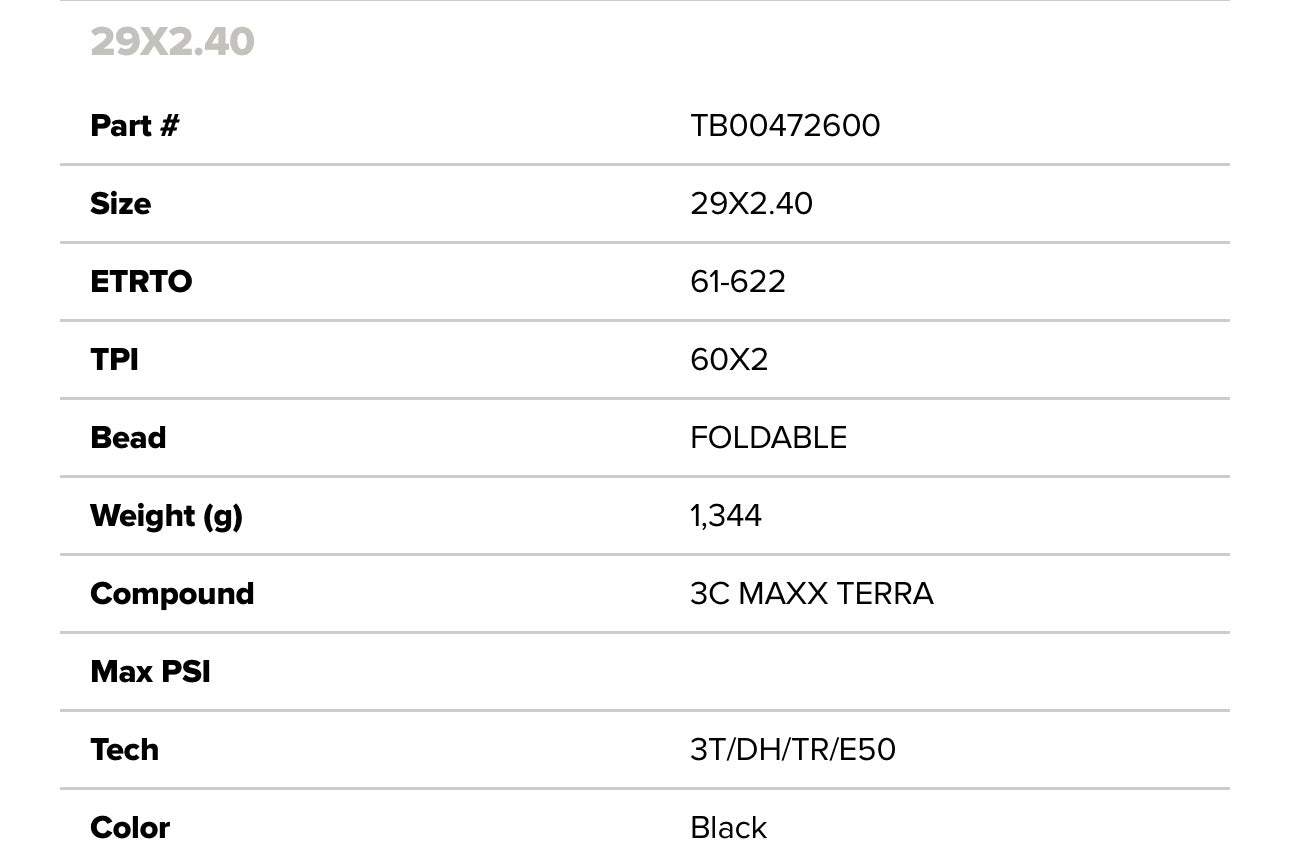Click the TPI row label

114,360
